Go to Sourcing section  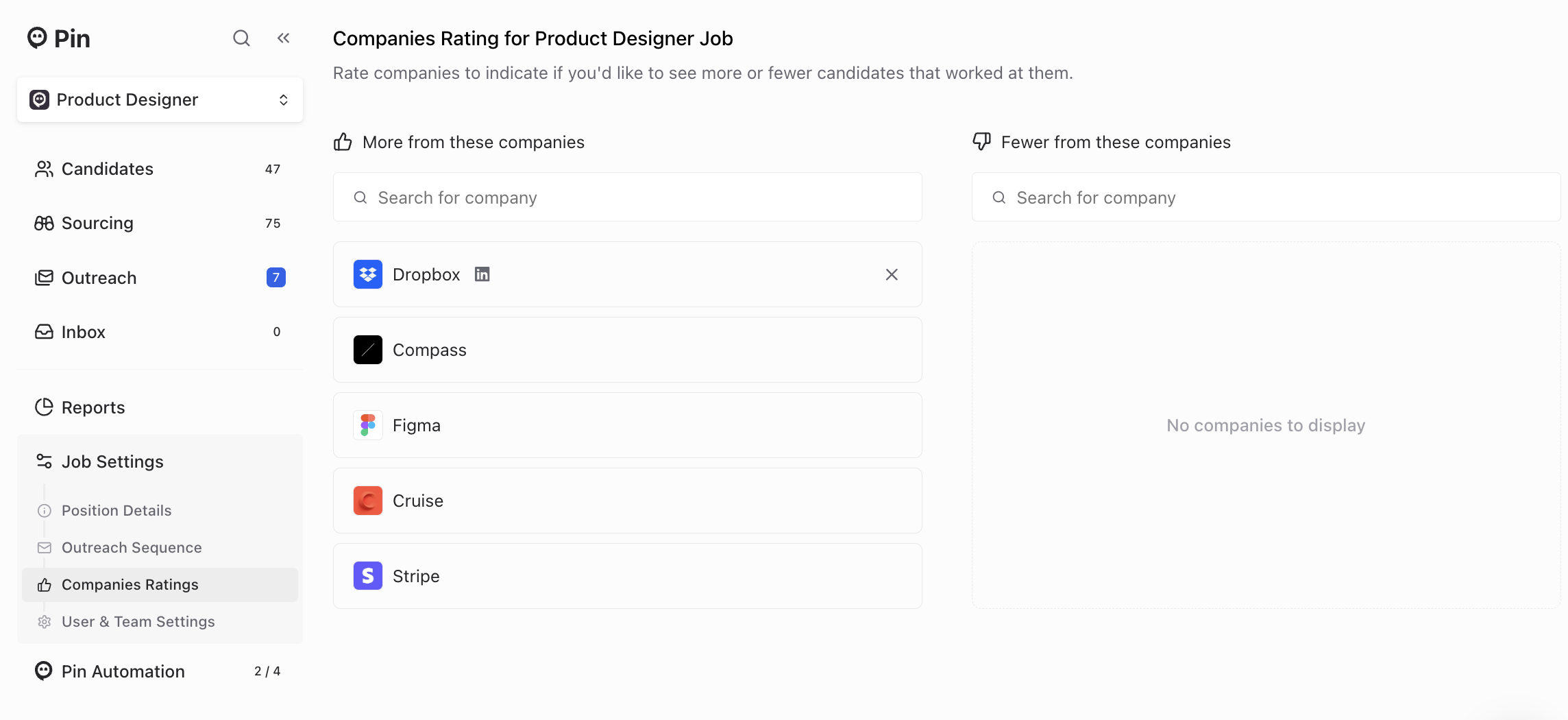point(97,223)
